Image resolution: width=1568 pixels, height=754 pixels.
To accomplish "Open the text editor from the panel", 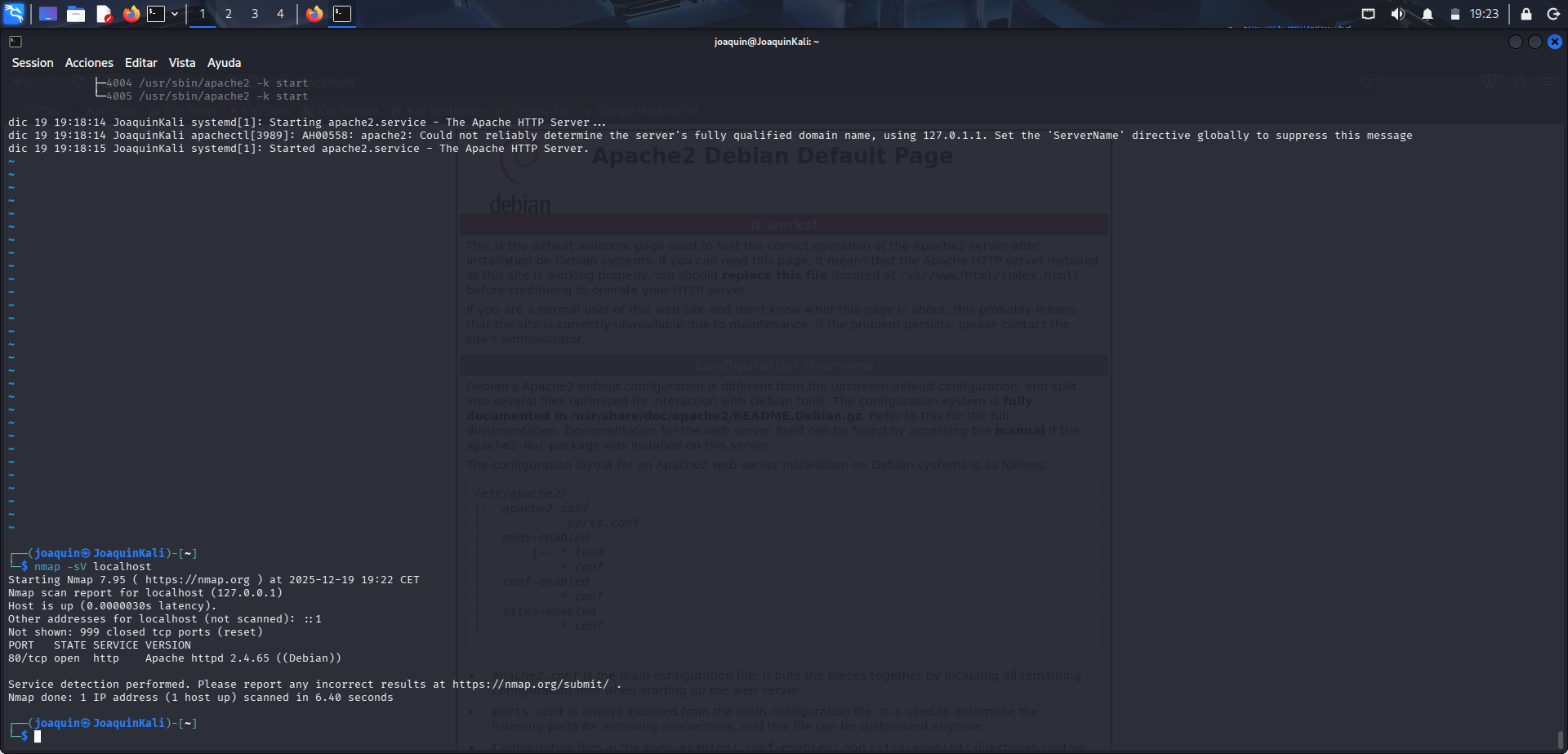I will 105,13.
